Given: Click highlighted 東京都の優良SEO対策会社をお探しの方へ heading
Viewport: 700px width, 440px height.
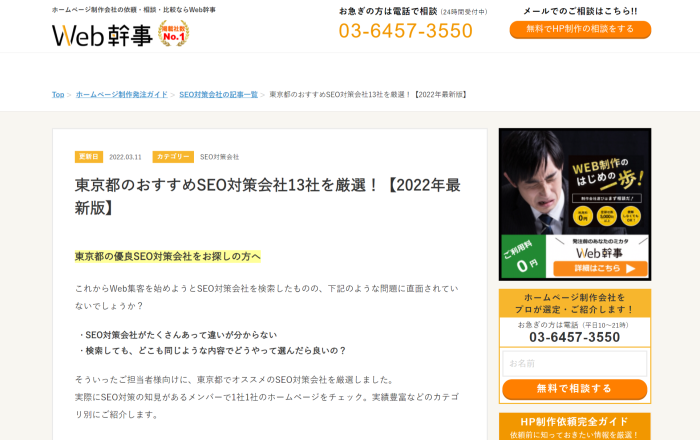Looking at the screenshot, I should point(168,257).
